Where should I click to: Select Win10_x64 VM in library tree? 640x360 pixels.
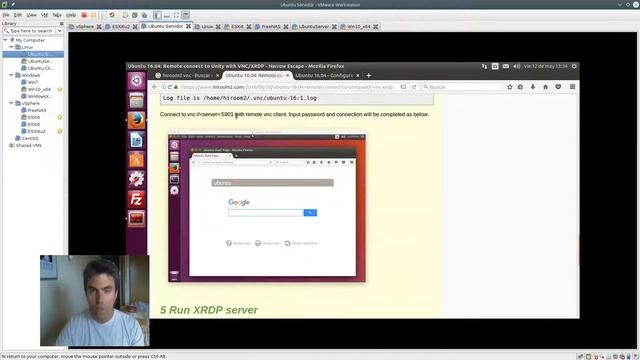tap(36, 89)
